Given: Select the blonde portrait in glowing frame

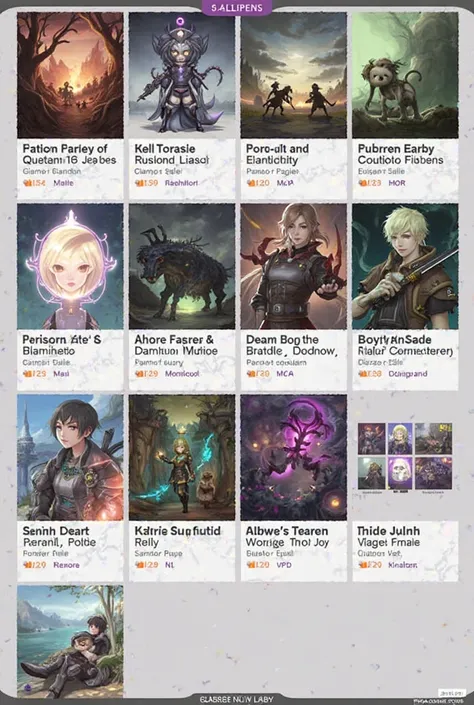Looking at the screenshot, I should (70, 266).
